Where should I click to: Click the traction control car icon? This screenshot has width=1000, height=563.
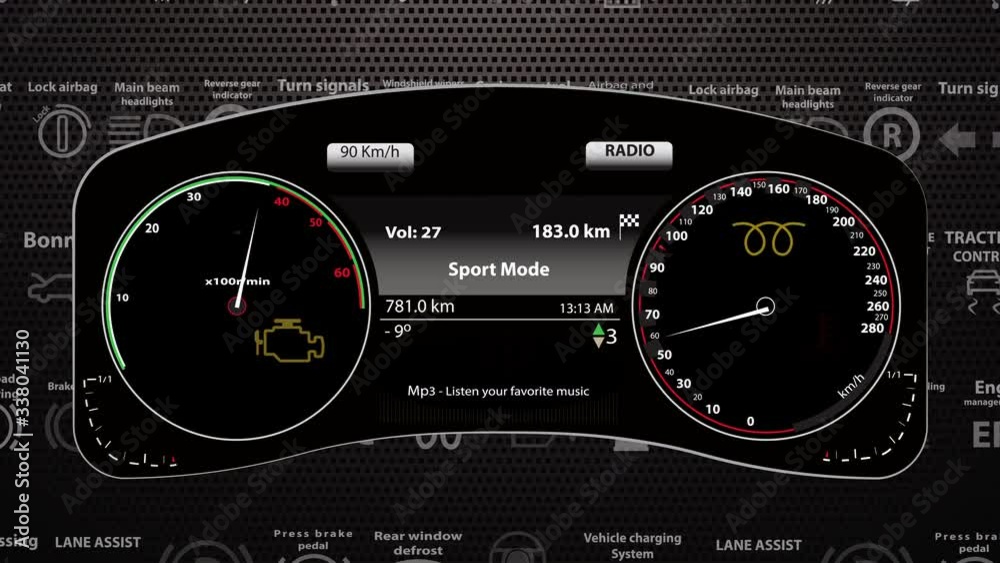(x=984, y=291)
